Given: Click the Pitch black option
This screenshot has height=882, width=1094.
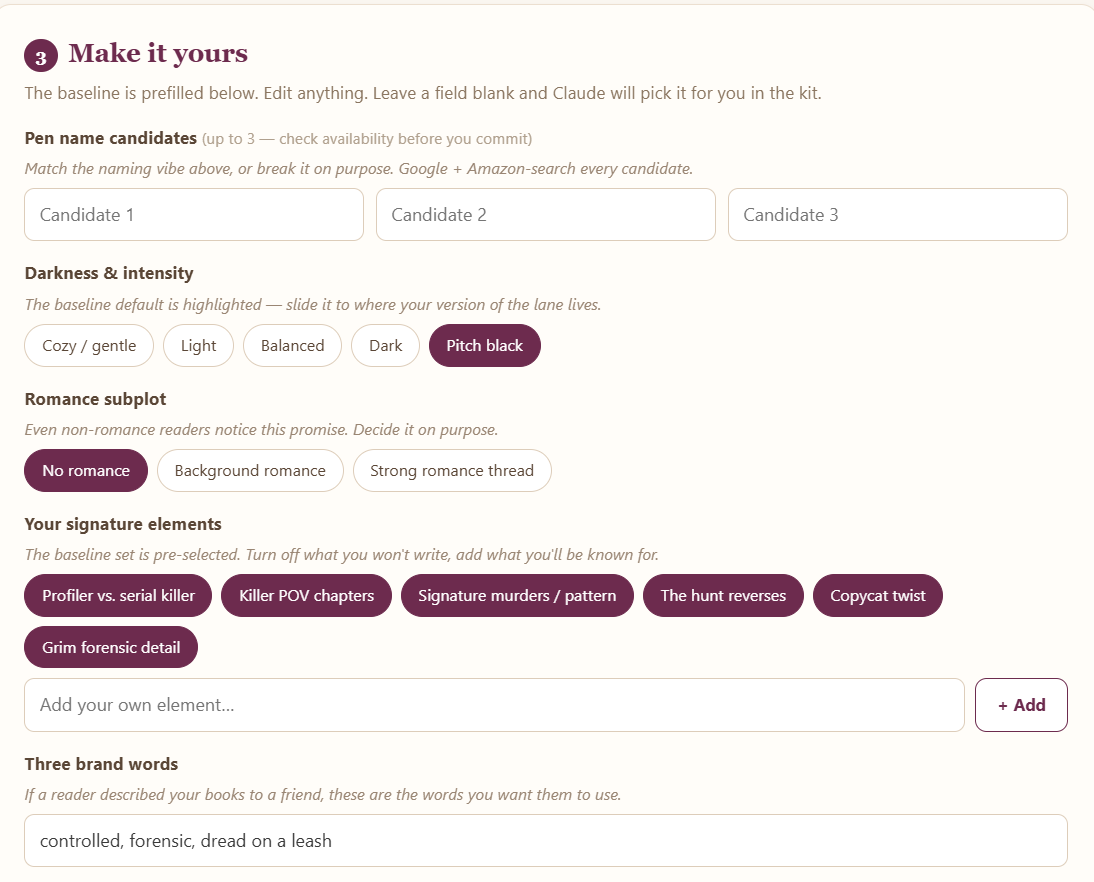Looking at the screenshot, I should pyautogui.click(x=485, y=345).
